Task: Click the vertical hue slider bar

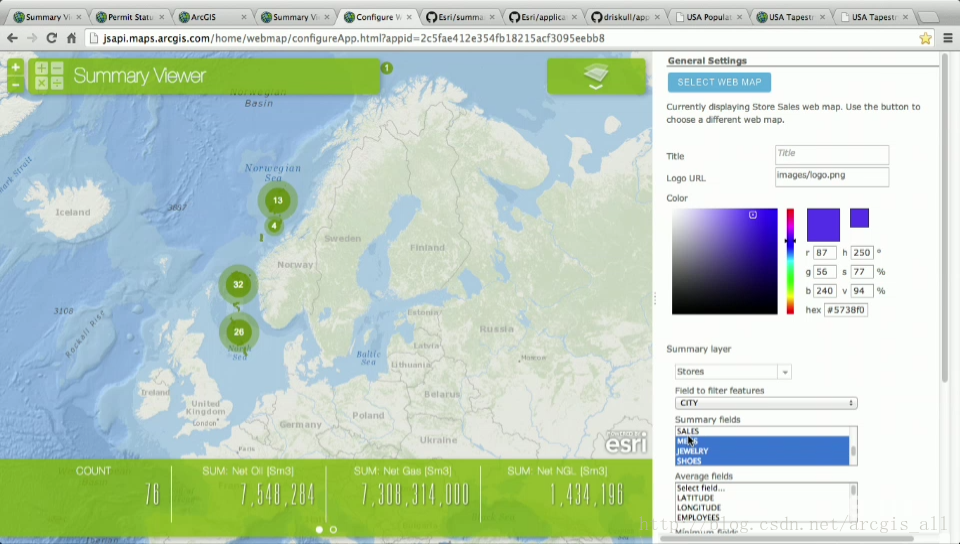Action: click(790, 261)
